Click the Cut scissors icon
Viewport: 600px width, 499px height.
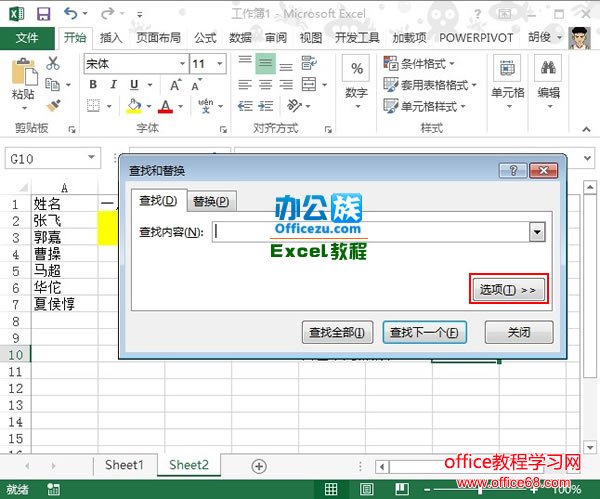tap(53, 63)
